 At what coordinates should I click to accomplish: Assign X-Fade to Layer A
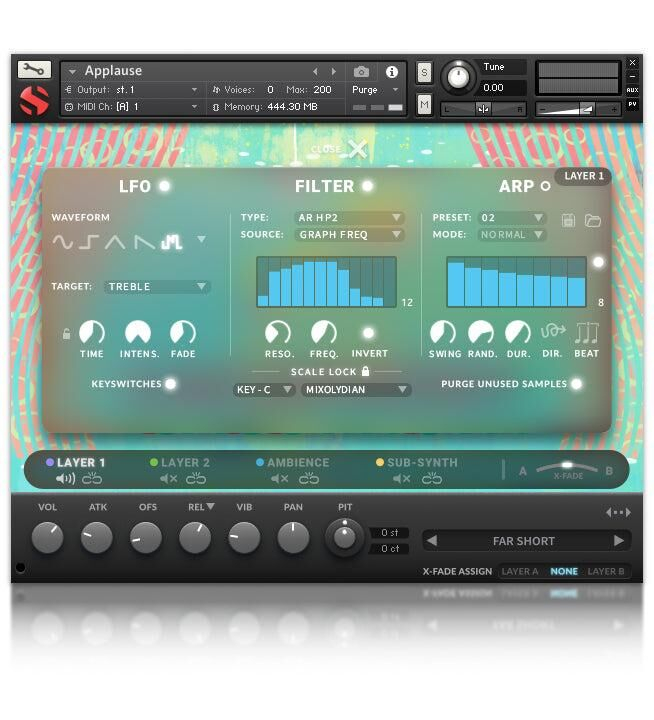pos(519,571)
